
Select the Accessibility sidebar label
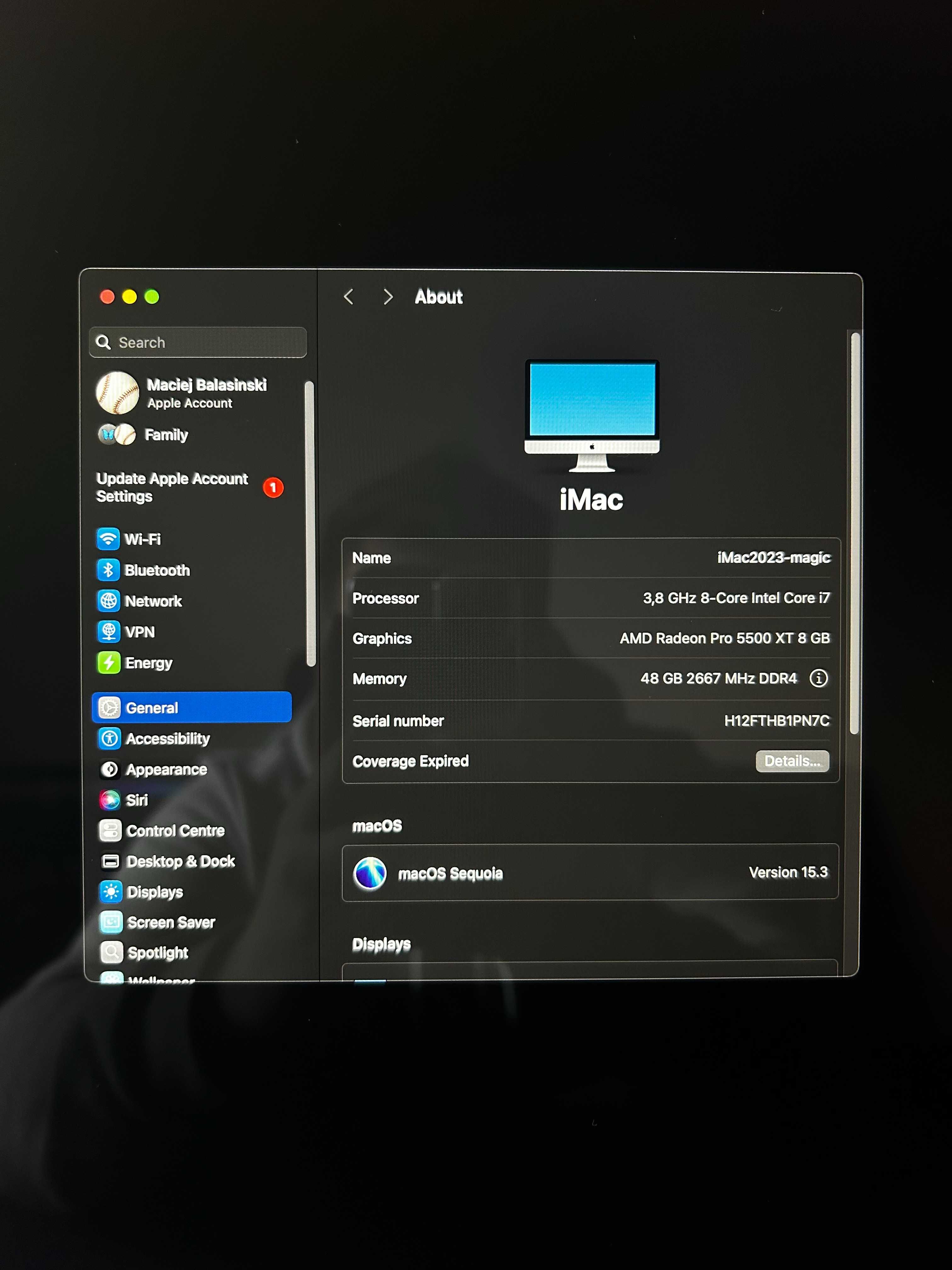point(168,738)
